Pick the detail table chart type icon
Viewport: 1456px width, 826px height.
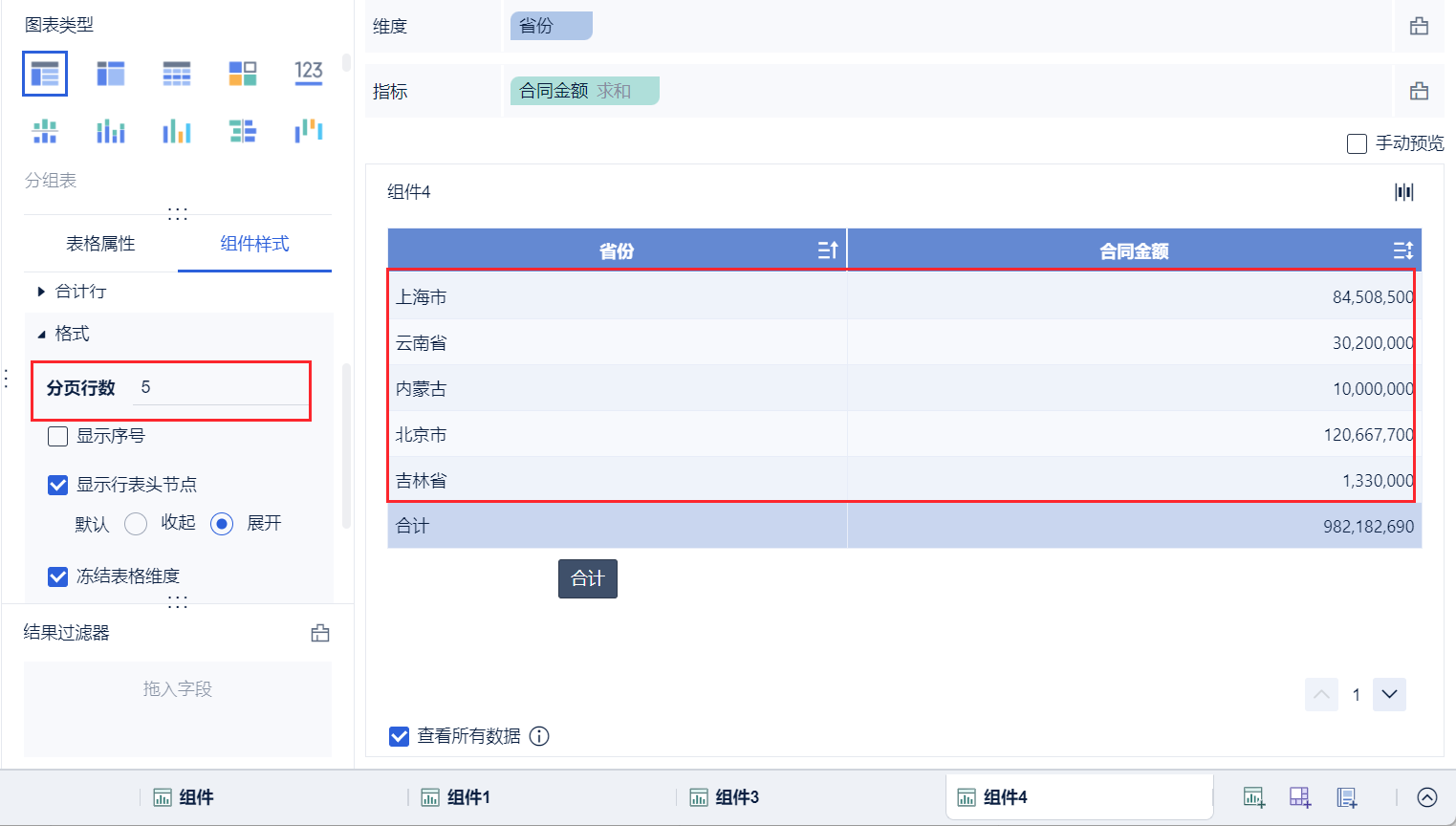click(x=177, y=73)
